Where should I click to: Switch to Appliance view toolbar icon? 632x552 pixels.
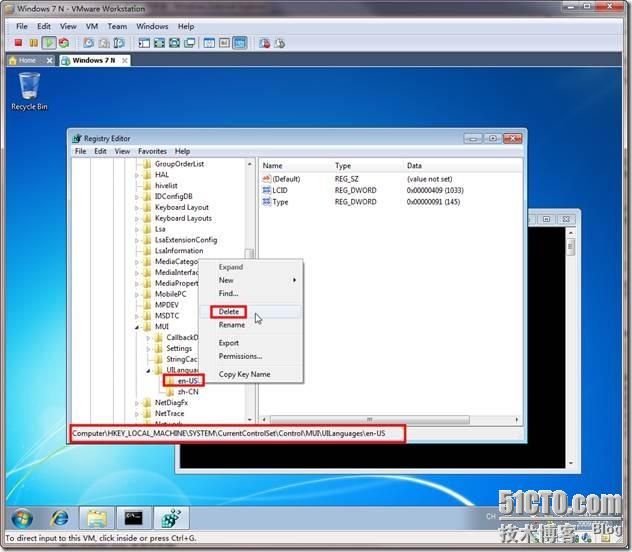[x=225, y=43]
